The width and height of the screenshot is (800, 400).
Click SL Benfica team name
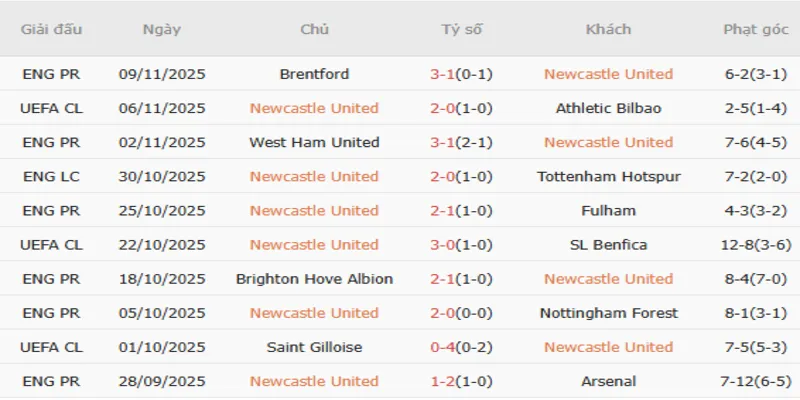[608, 244]
